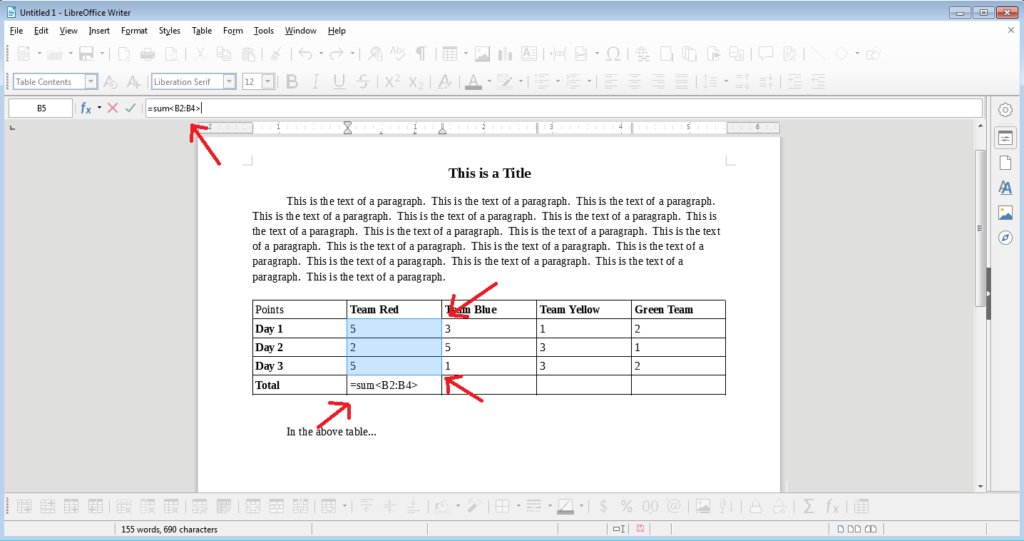The height and width of the screenshot is (541, 1024).
Task: Toggle formatting marks (pilcrow) display
Action: [x=421, y=54]
